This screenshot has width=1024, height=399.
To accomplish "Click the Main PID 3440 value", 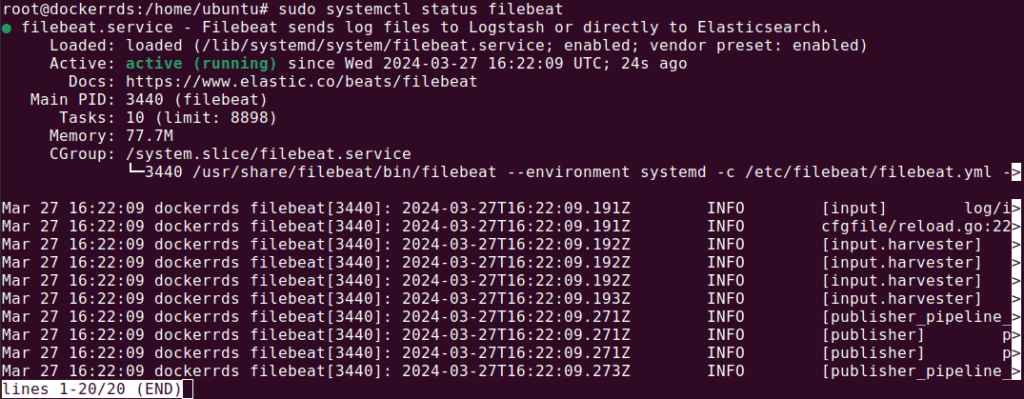I will point(145,100).
